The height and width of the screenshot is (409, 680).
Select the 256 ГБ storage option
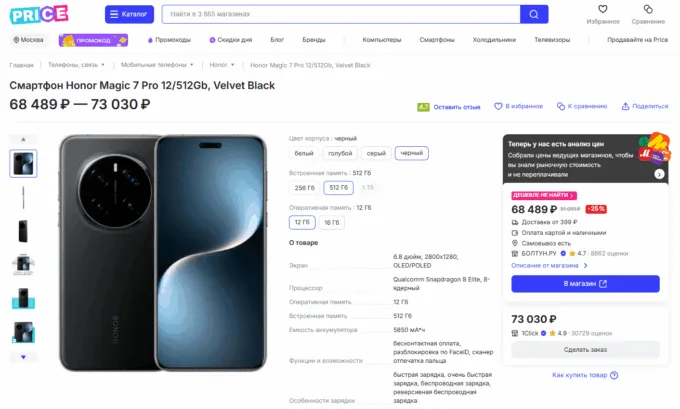[304, 187]
